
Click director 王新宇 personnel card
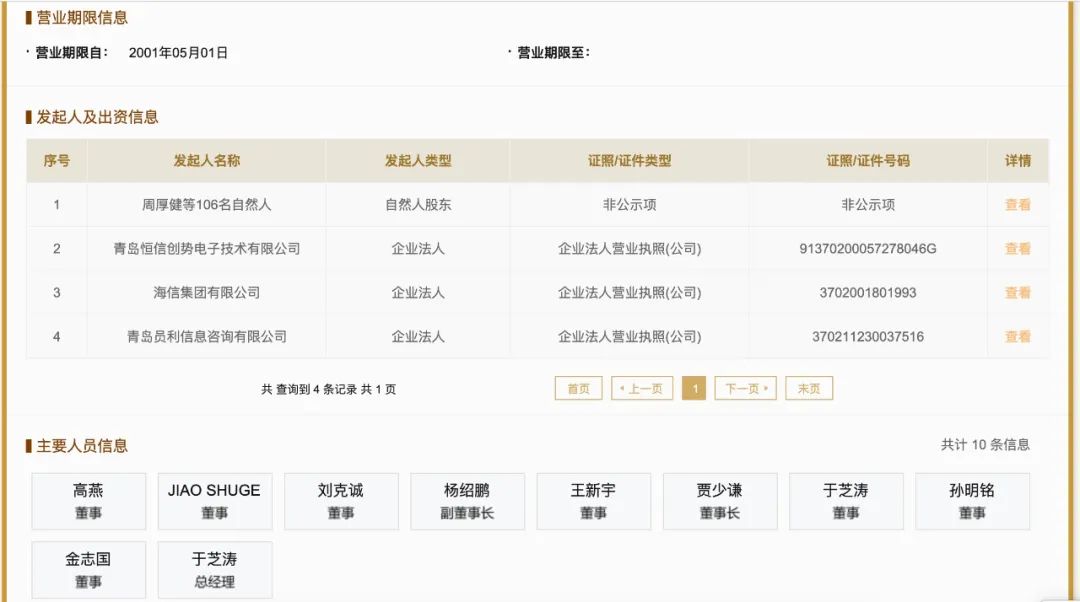593,500
